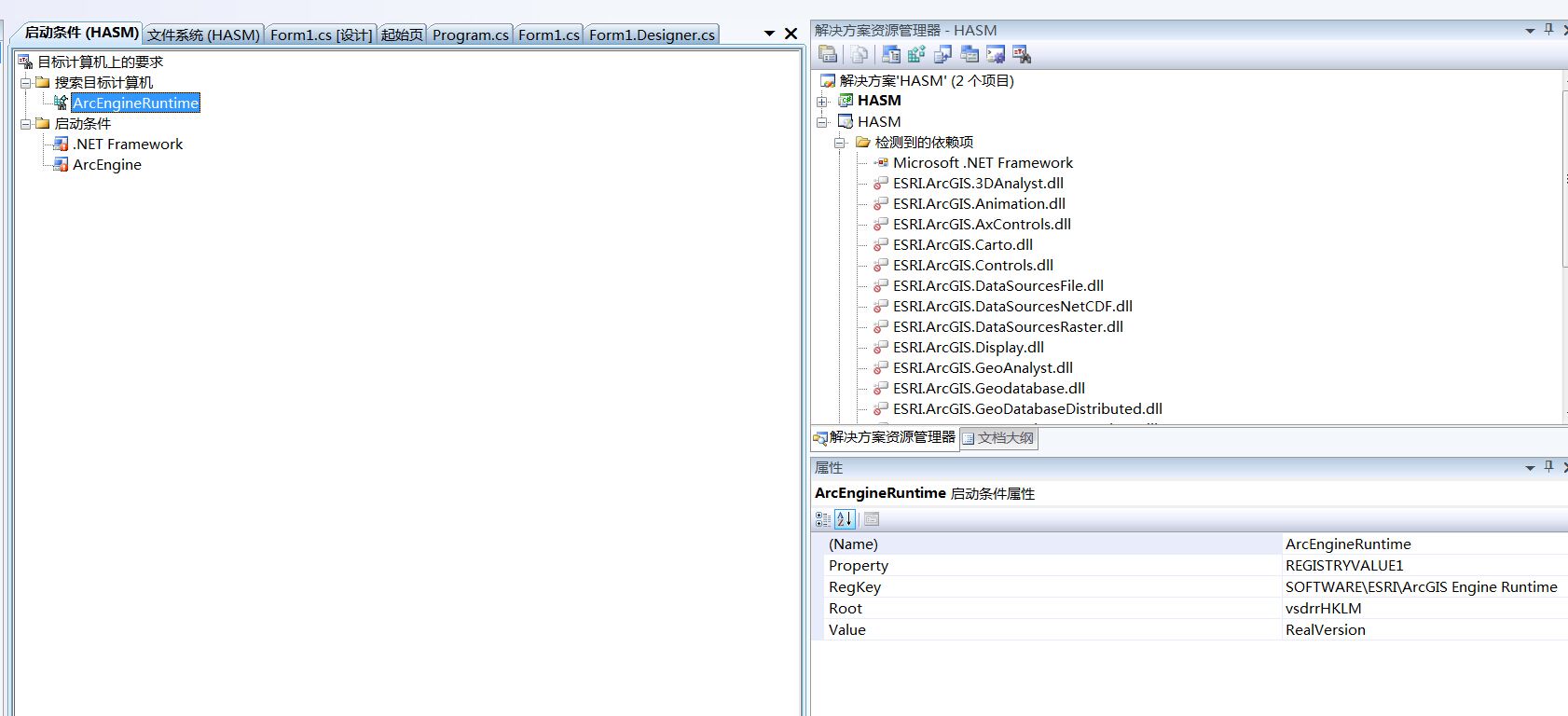
Task: Collapse the 搜索目标计算机 node
Action: tap(26, 82)
